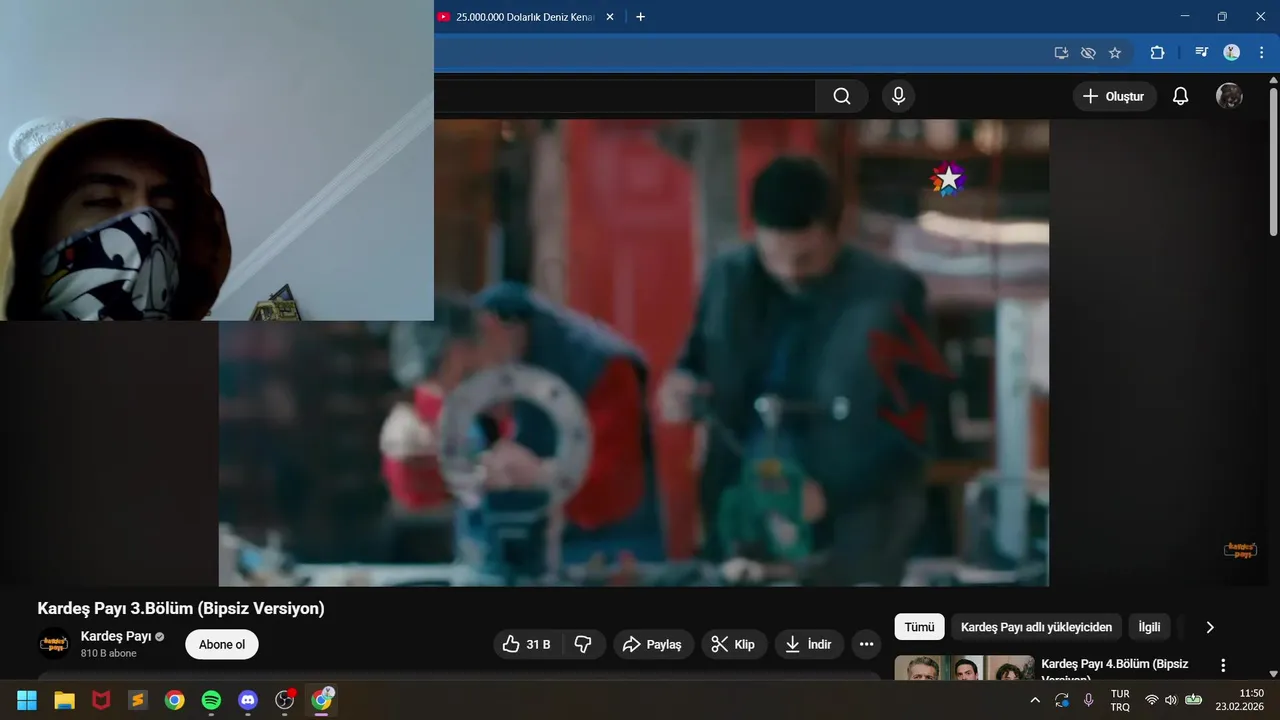Open a new browser tab
Image resolution: width=1280 pixels, height=720 pixels.
(x=641, y=17)
